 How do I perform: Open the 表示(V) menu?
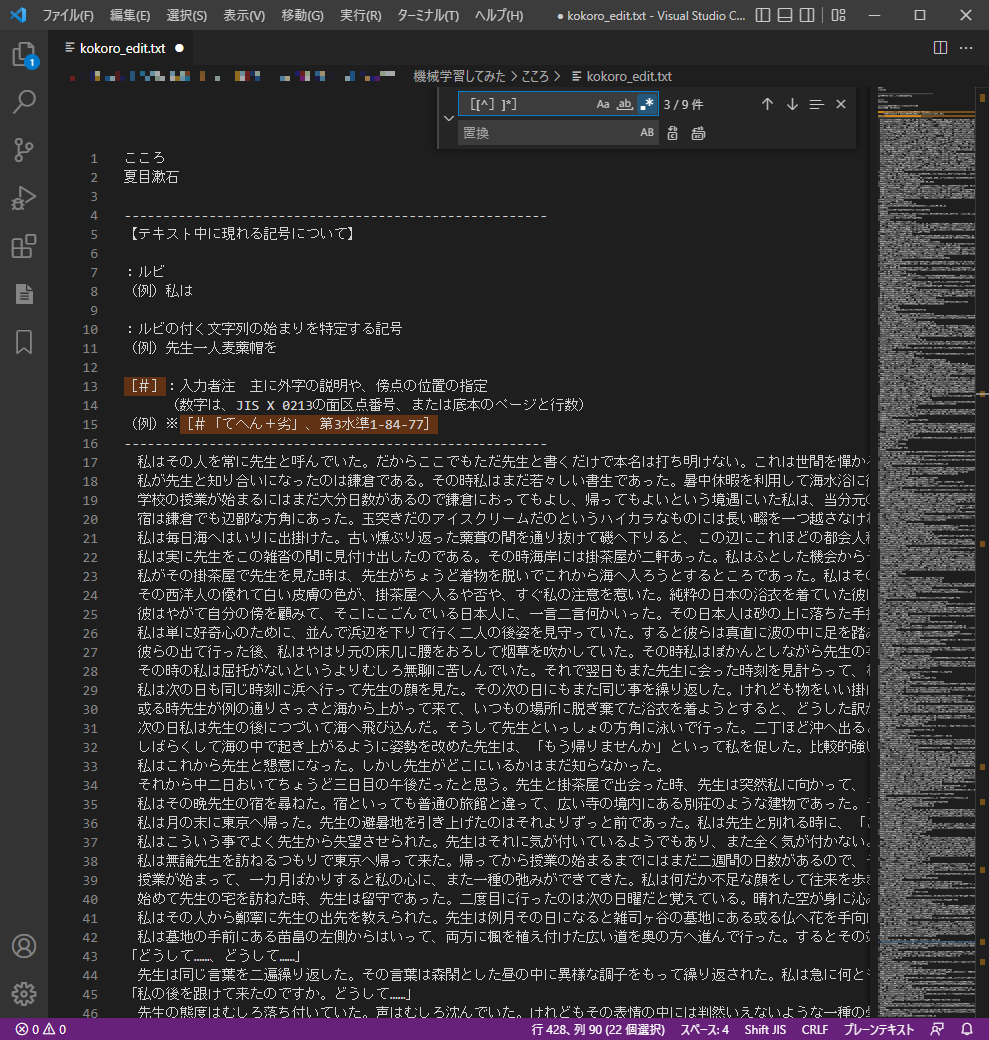[x=244, y=15]
